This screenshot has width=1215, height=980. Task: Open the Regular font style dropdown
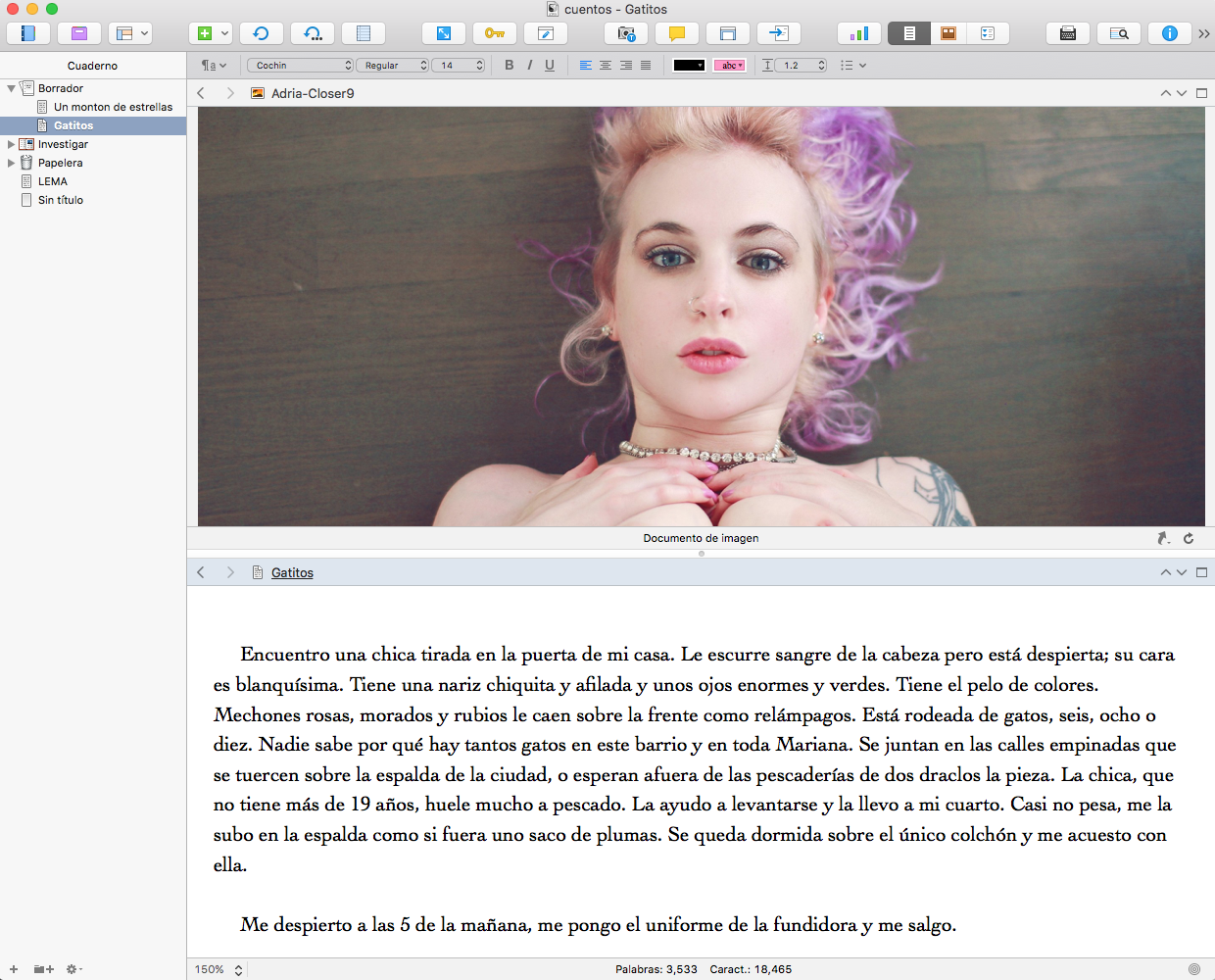pyautogui.click(x=392, y=66)
